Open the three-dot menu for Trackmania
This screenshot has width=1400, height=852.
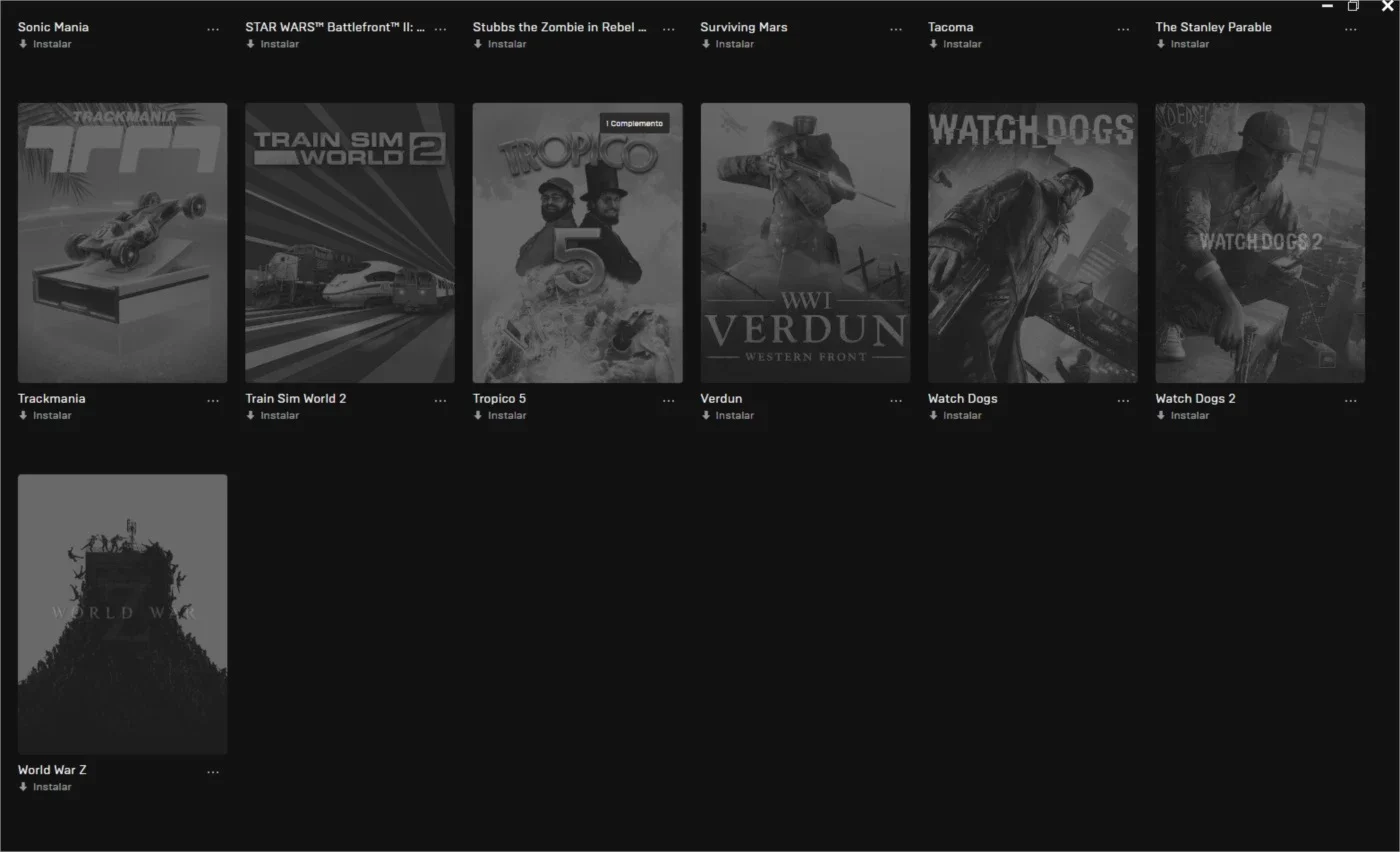tap(213, 401)
